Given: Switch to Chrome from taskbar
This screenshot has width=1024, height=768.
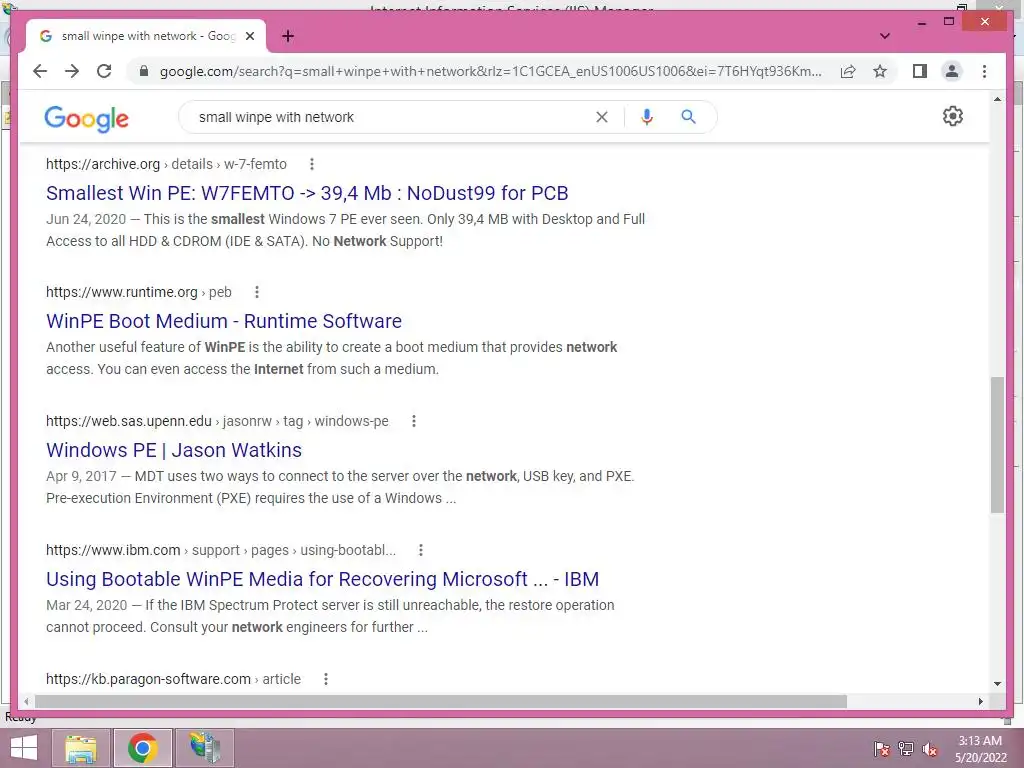Looking at the screenshot, I should pyautogui.click(x=143, y=748).
